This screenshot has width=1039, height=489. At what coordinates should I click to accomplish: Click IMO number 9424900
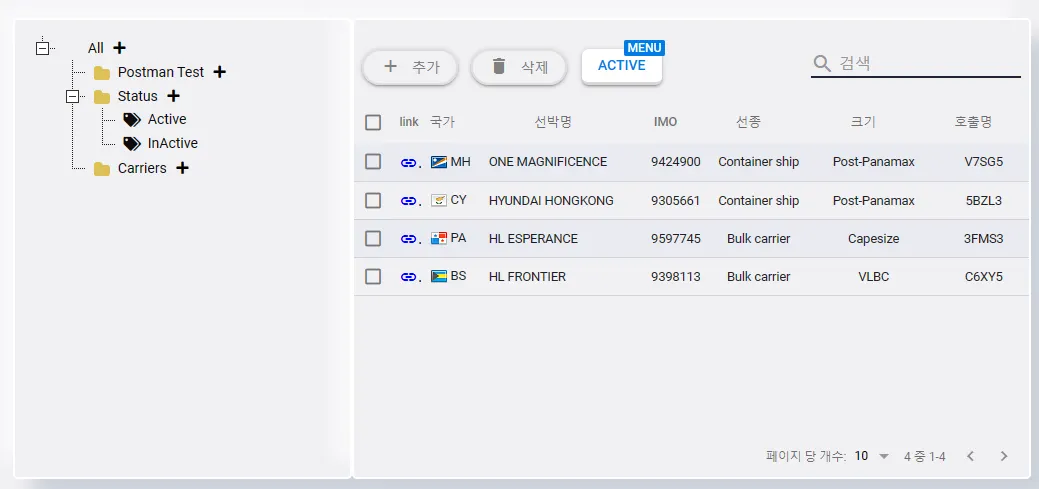point(676,162)
